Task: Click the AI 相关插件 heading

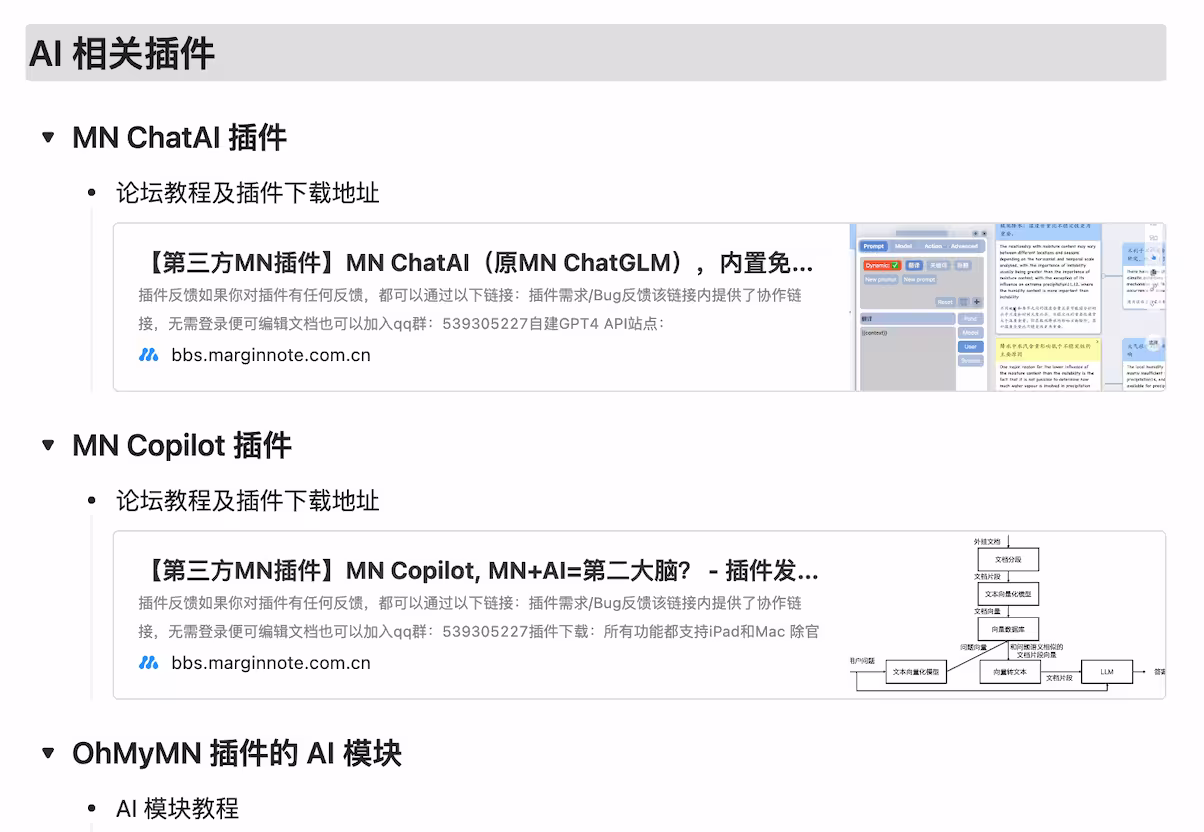Action: pyautogui.click(x=121, y=53)
